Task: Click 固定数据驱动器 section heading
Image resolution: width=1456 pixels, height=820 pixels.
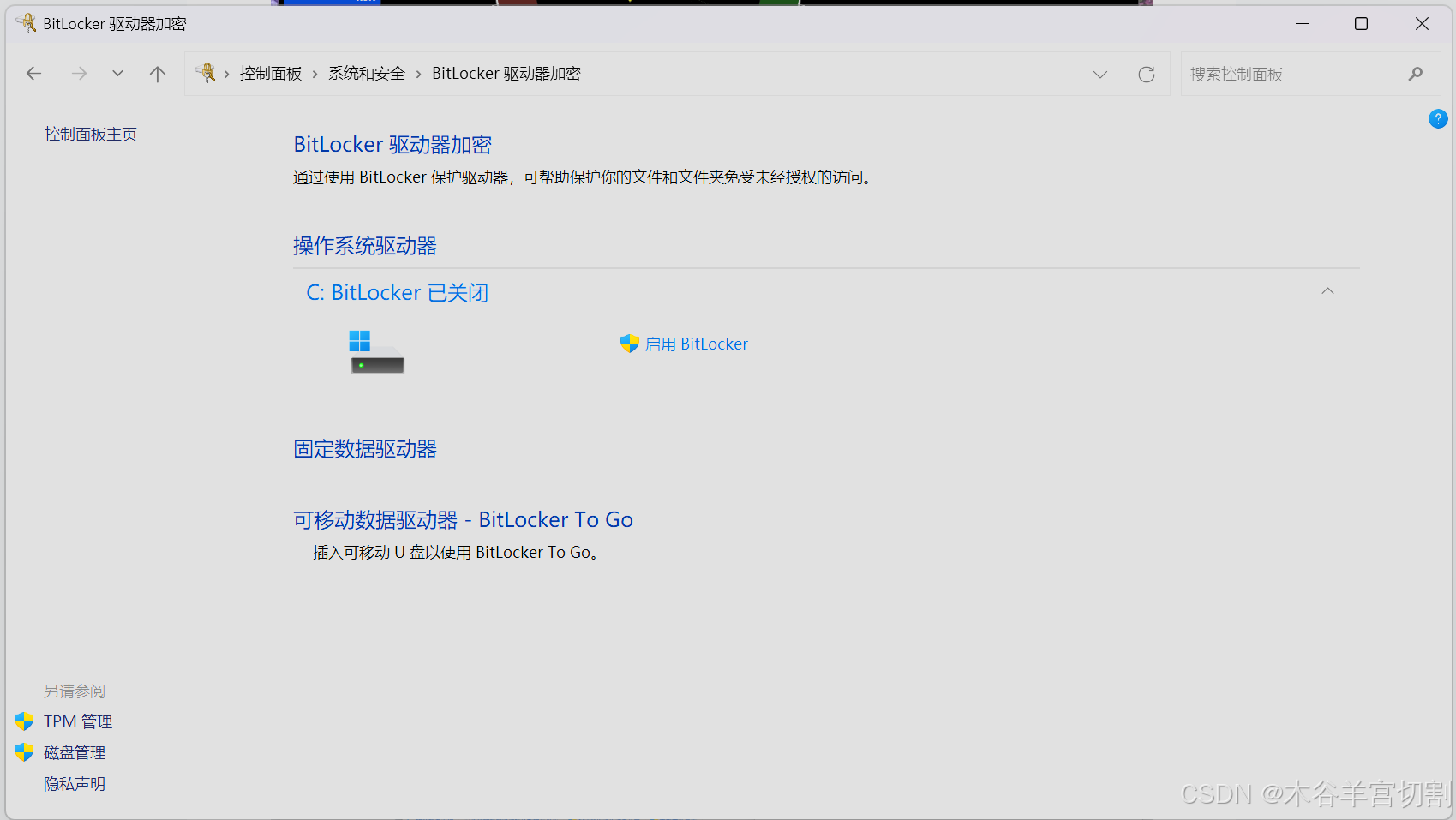Action: click(x=365, y=449)
